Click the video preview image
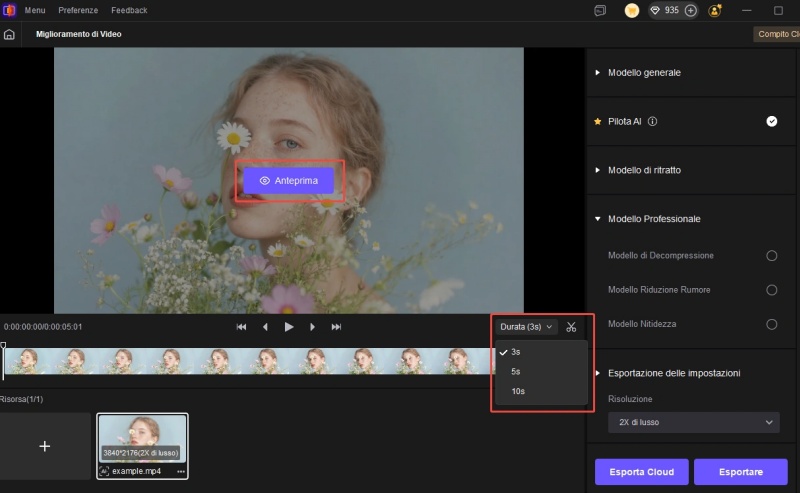Image resolution: width=800 pixels, height=493 pixels. click(x=289, y=180)
